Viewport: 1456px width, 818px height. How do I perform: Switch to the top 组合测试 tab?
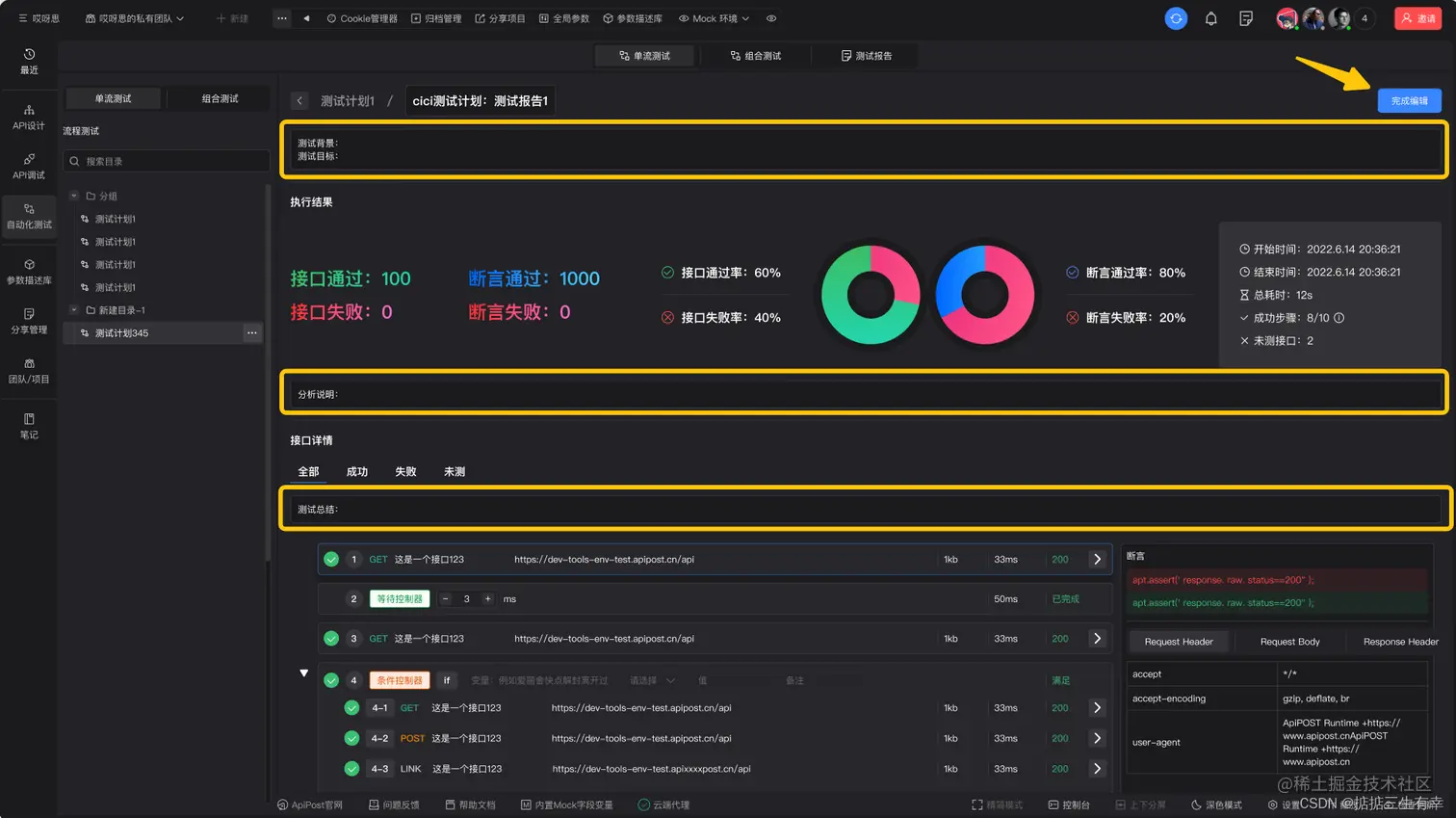point(756,56)
